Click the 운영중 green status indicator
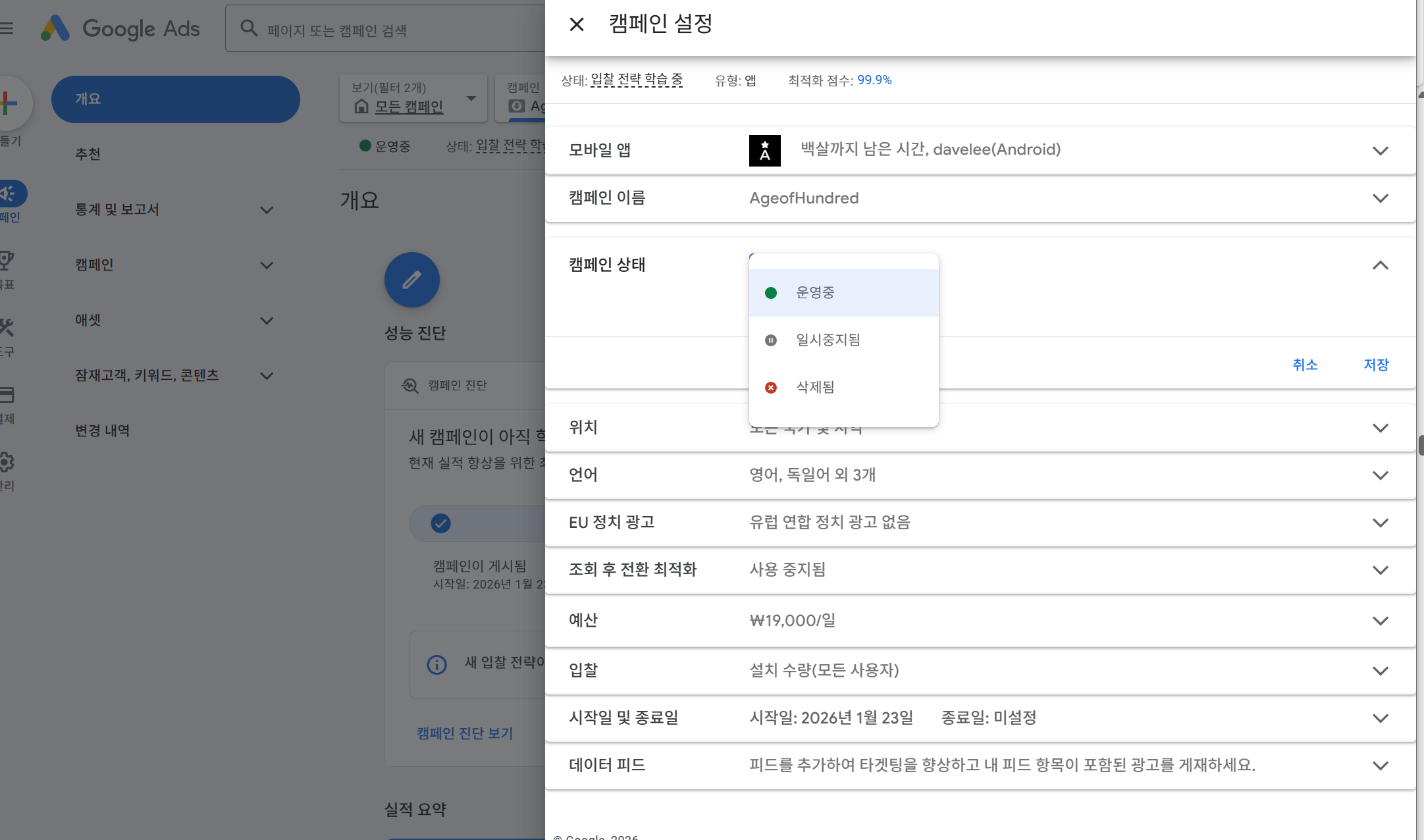Image resolution: width=1424 pixels, height=840 pixels. (365, 145)
